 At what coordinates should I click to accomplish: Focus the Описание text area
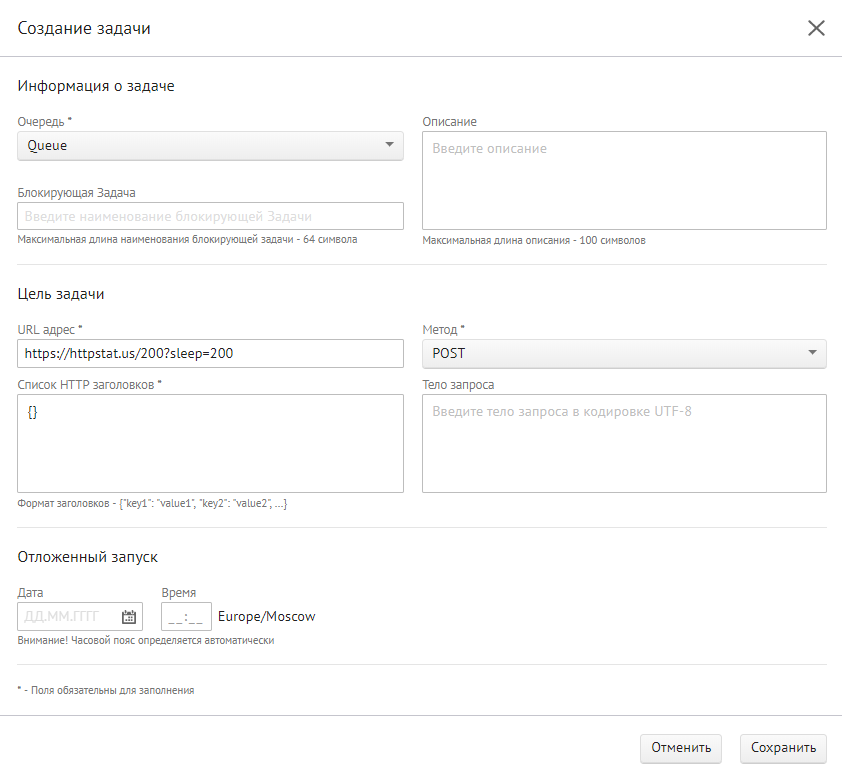tap(624, 180)
